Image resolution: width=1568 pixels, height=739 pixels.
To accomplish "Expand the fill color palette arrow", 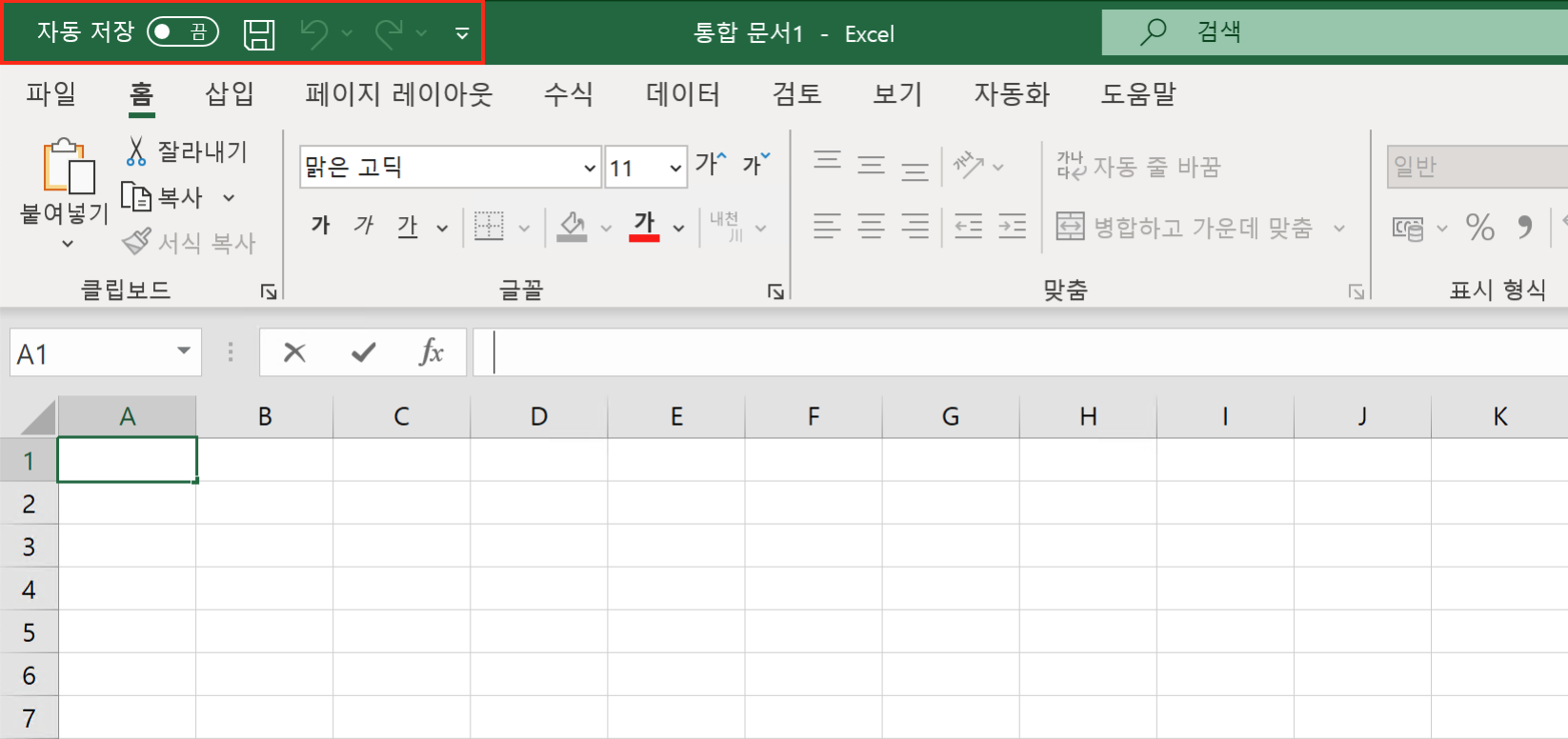I will click(606, 228).
